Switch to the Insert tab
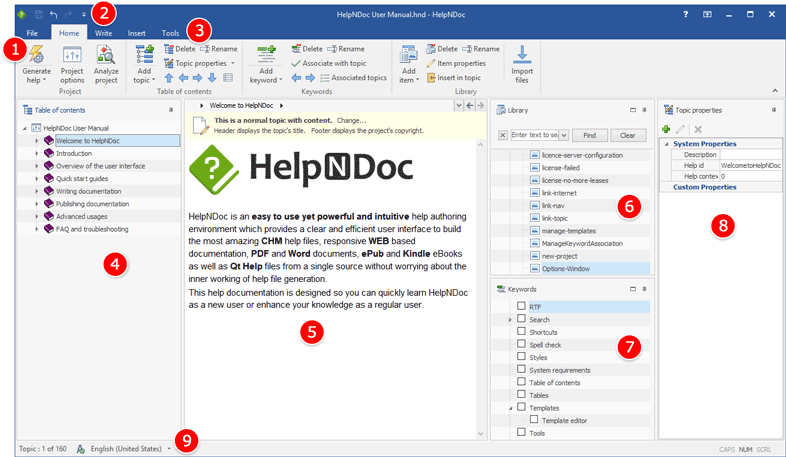 tap(136, 33)
